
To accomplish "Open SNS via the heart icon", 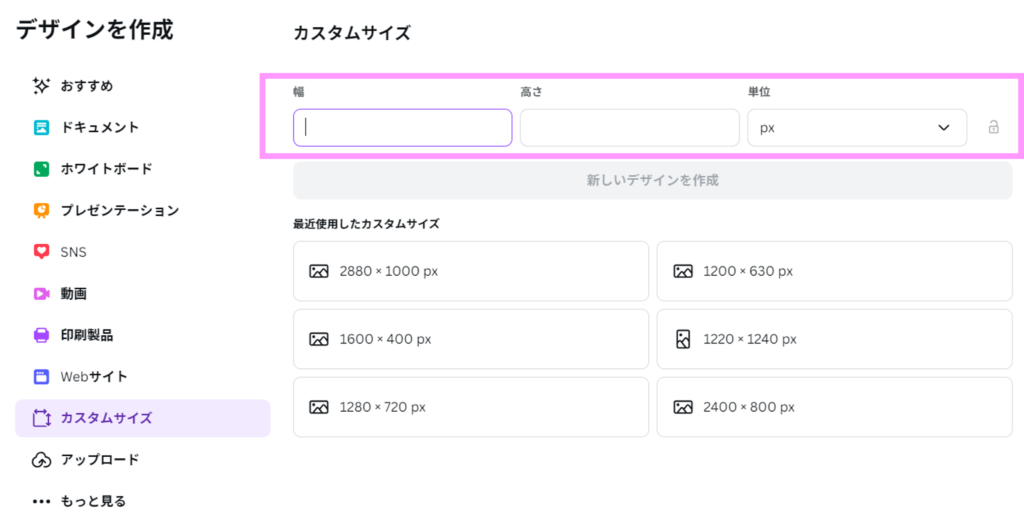I will coord(41,252).
